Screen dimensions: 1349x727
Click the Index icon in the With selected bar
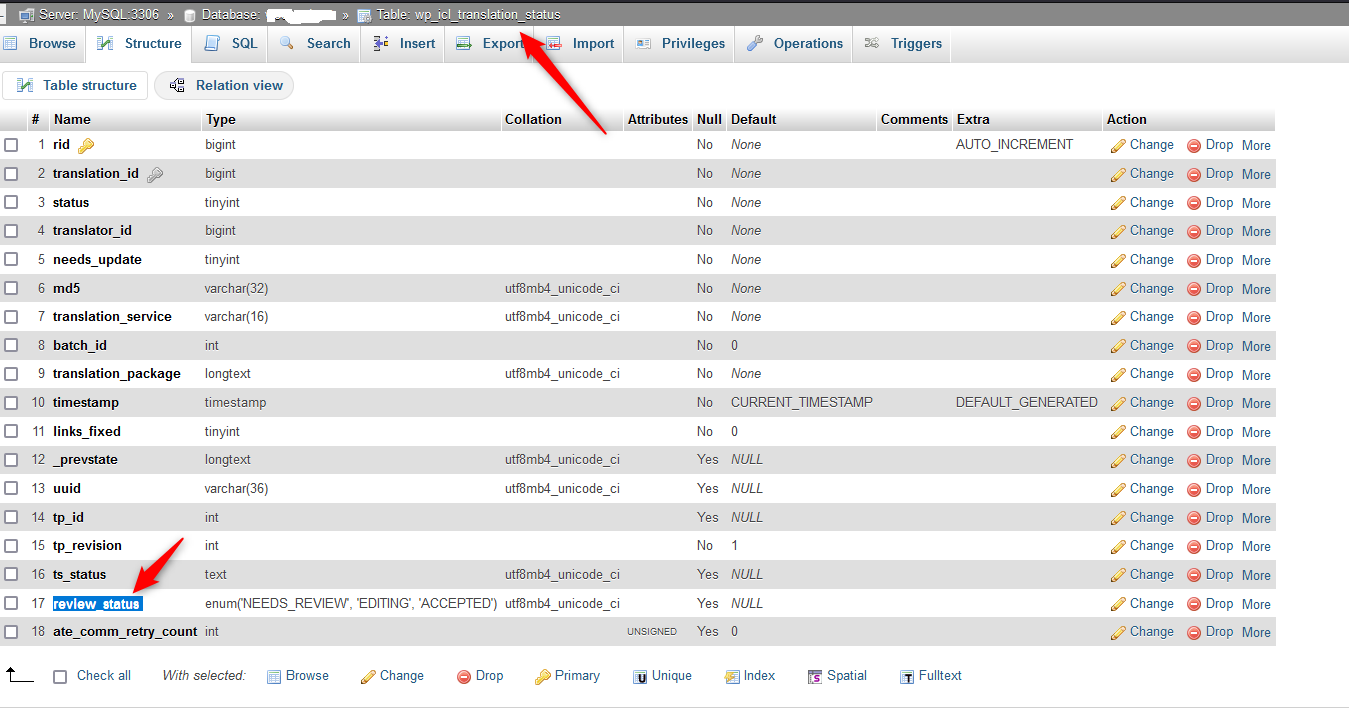[732, 677]
